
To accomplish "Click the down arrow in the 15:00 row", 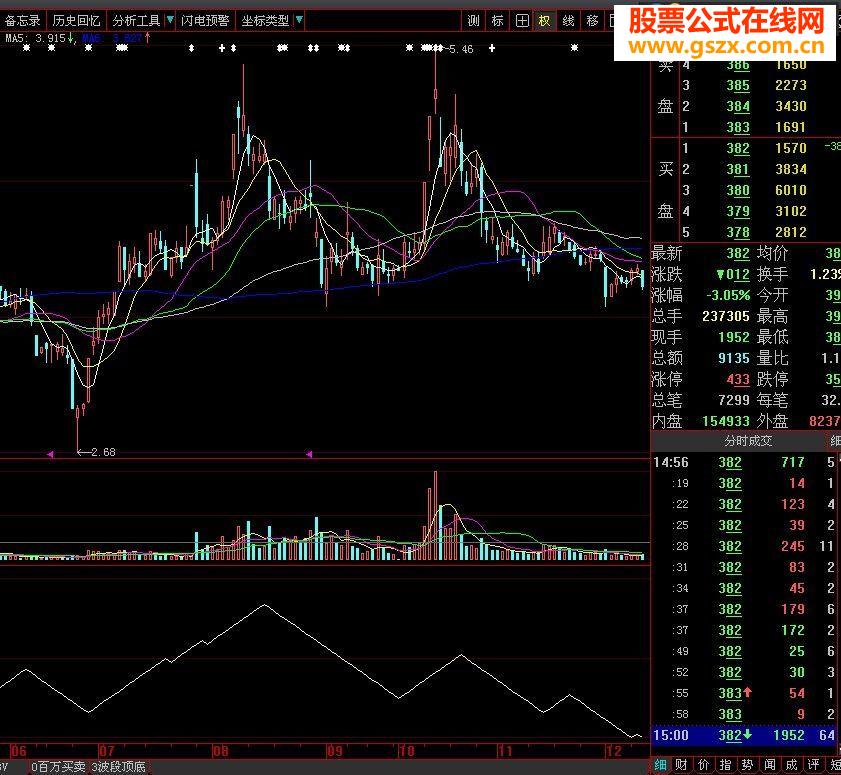I will [747, 734].
